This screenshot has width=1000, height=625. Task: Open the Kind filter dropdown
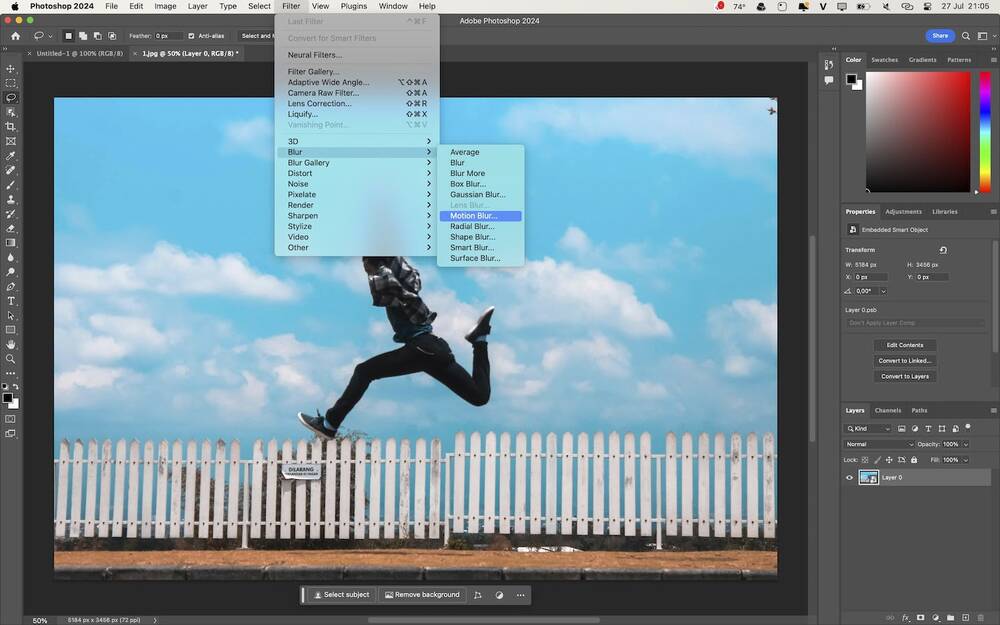click(887, 429)
